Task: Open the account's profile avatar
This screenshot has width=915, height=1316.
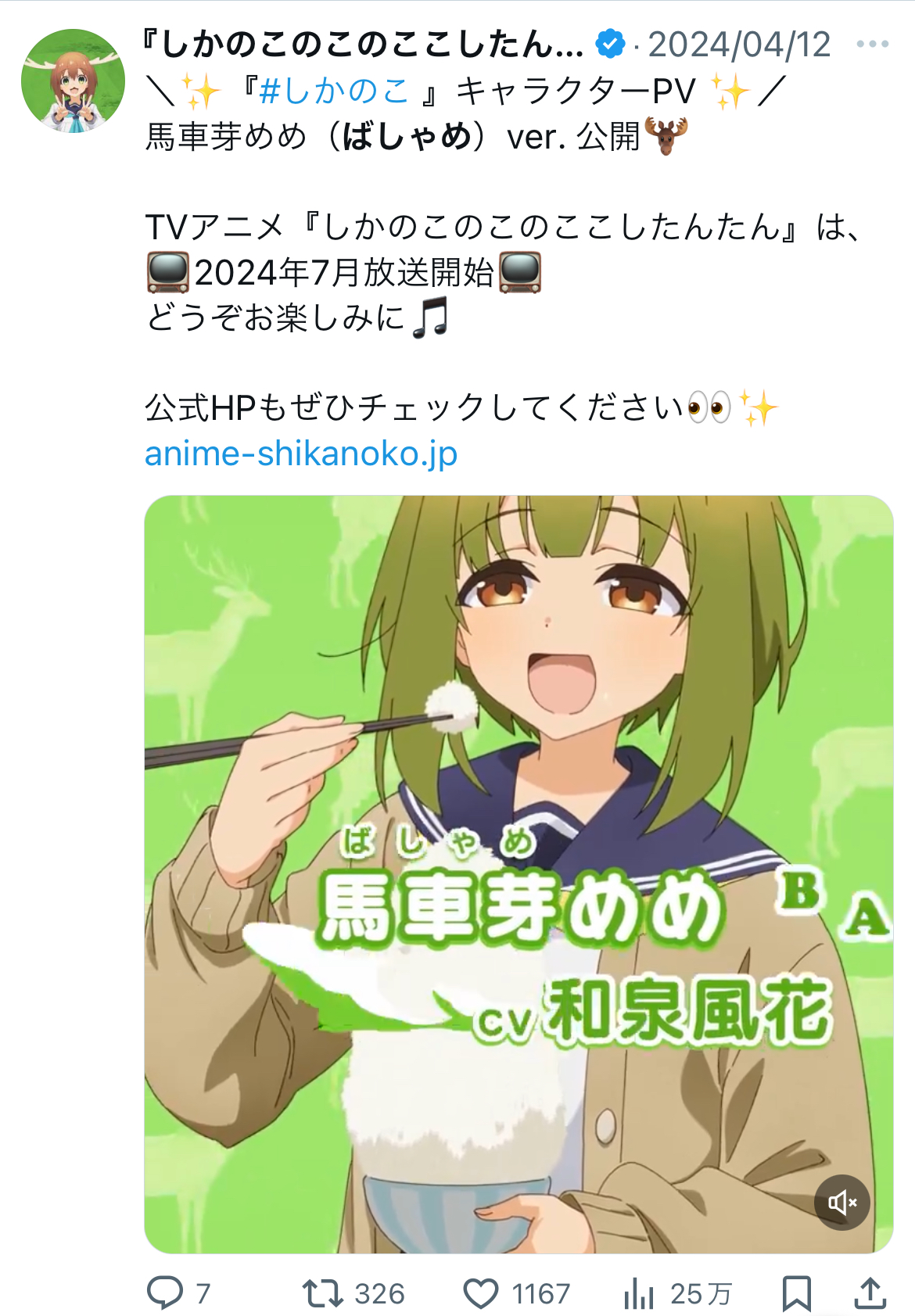Action: point(73,81)
